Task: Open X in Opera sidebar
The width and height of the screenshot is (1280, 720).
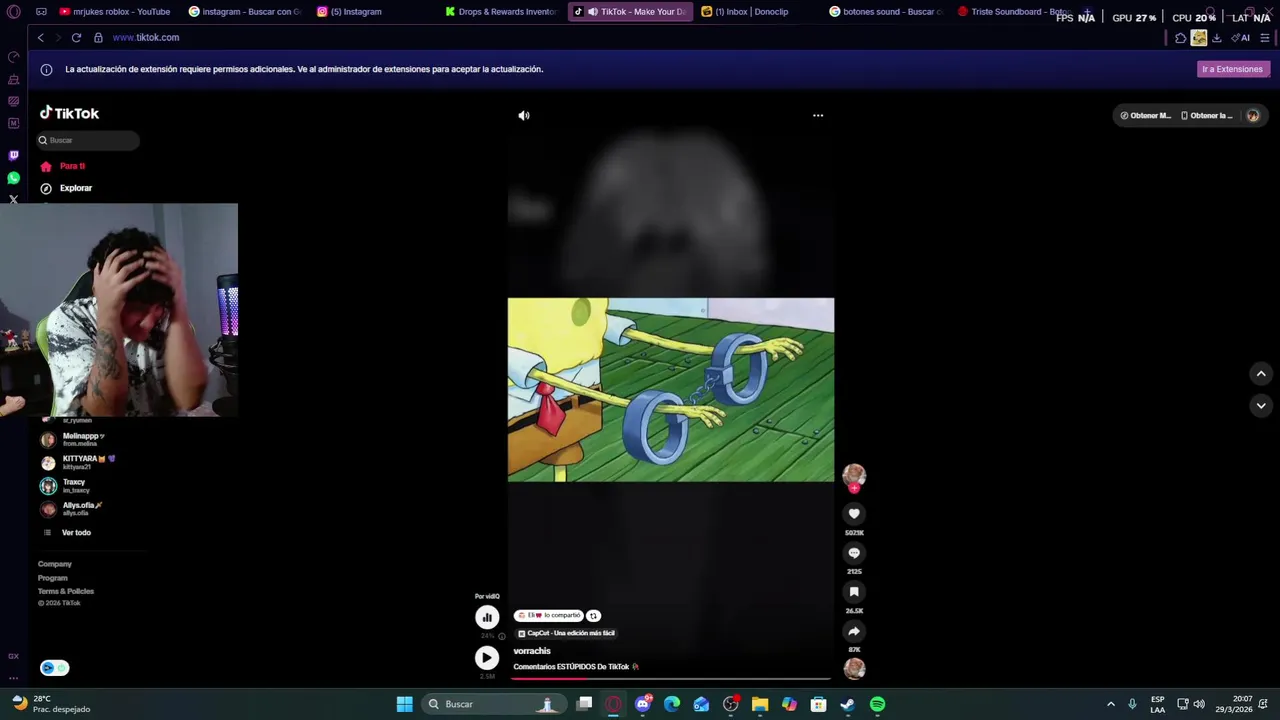Action: click(13, 200)
